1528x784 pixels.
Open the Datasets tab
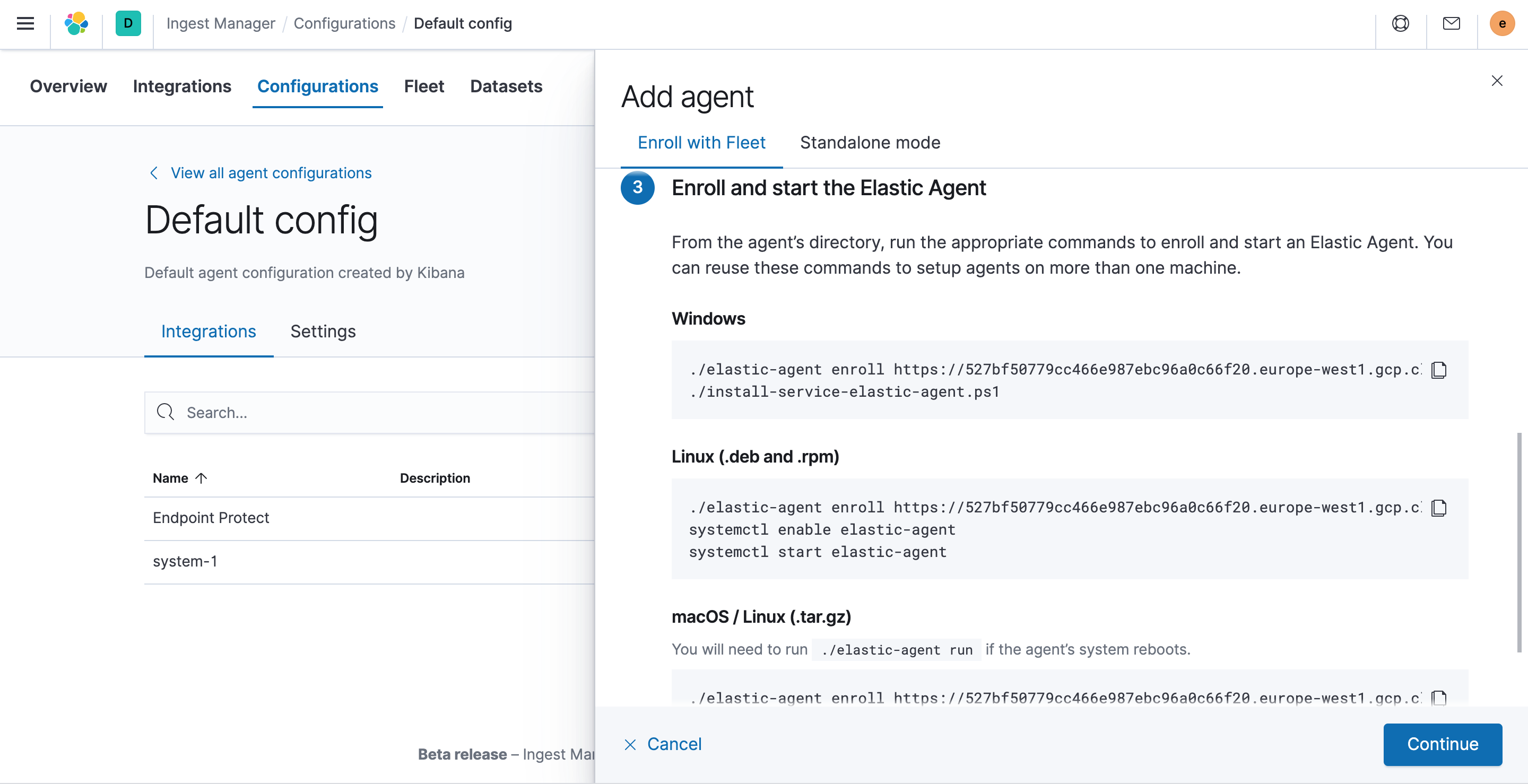pyautogui.click(x=506, y=86)
